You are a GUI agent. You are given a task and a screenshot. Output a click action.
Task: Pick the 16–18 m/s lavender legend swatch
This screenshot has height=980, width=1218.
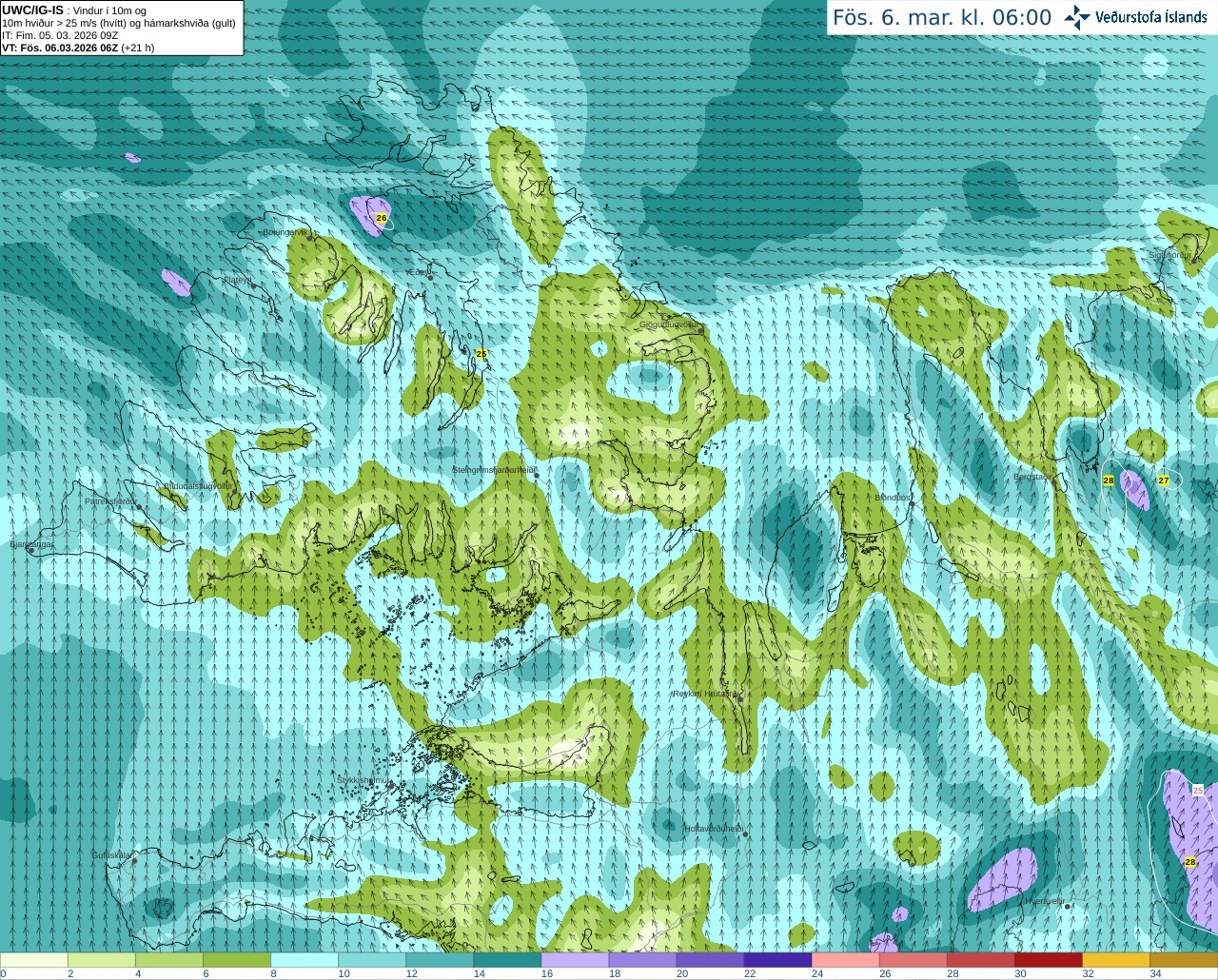point(575,960)
